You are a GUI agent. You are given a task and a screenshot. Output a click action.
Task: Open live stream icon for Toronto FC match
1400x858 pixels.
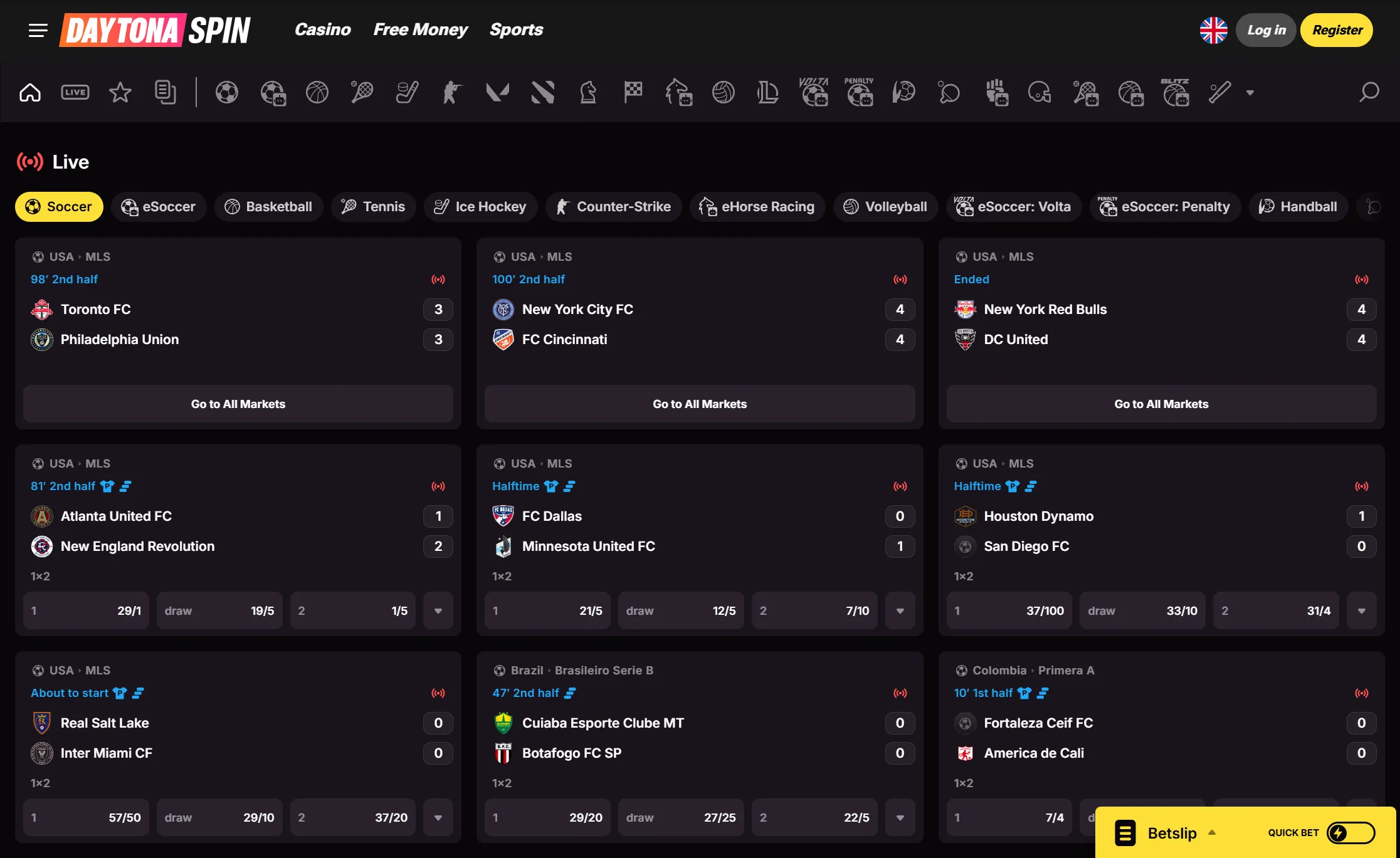(438, 280)
